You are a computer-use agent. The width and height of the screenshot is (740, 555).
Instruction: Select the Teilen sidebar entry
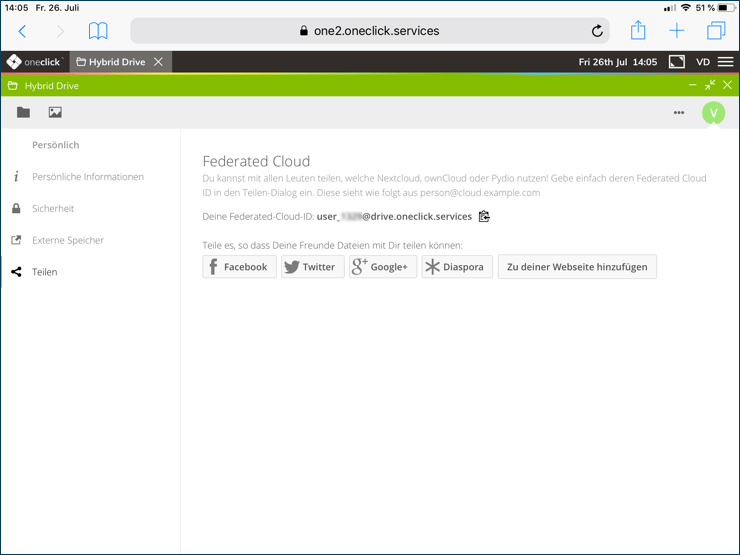[44, 272]
